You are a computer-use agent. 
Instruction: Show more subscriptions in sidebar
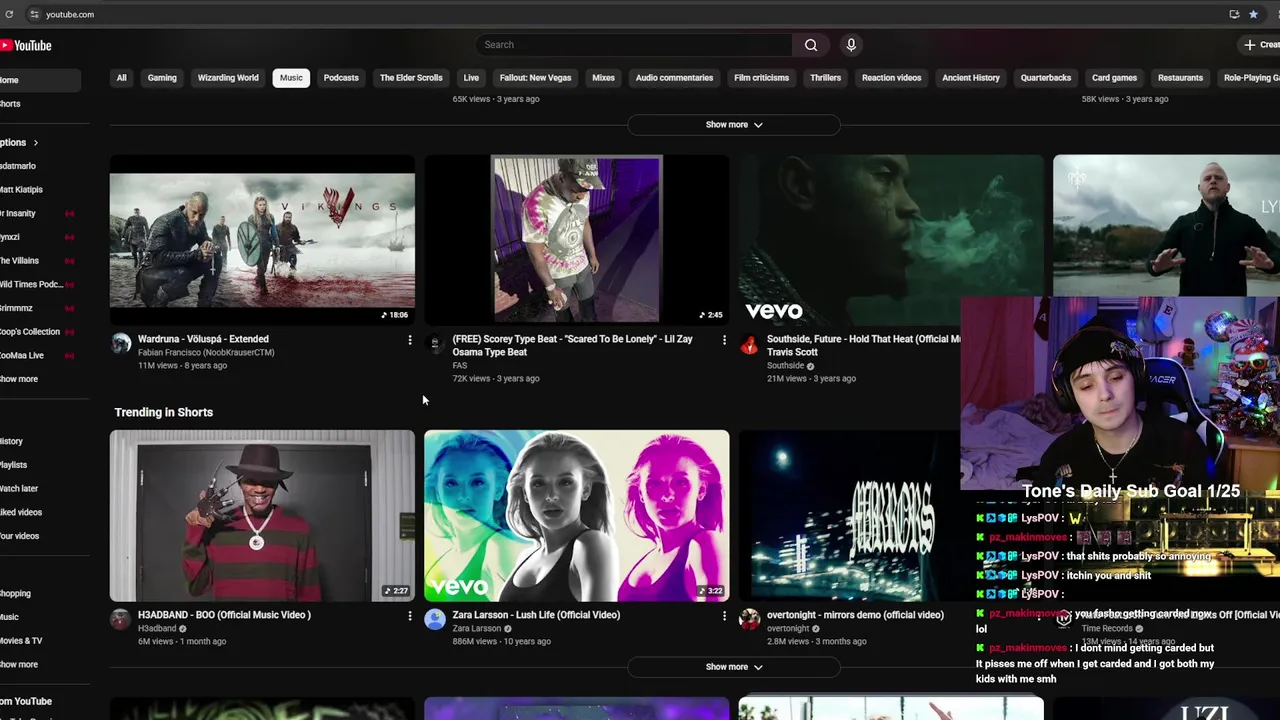(x=19, y=379)
